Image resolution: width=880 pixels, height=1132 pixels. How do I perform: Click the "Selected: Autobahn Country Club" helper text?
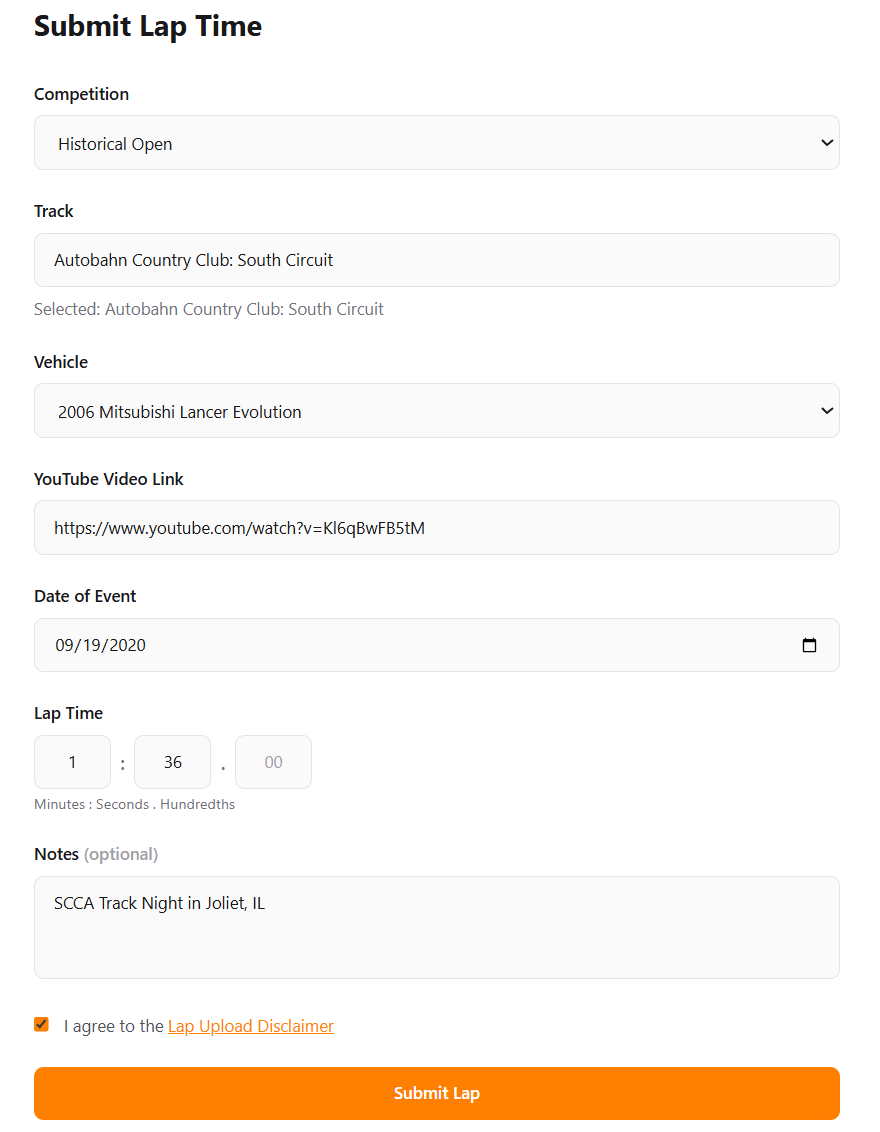(x=209, y=309)
